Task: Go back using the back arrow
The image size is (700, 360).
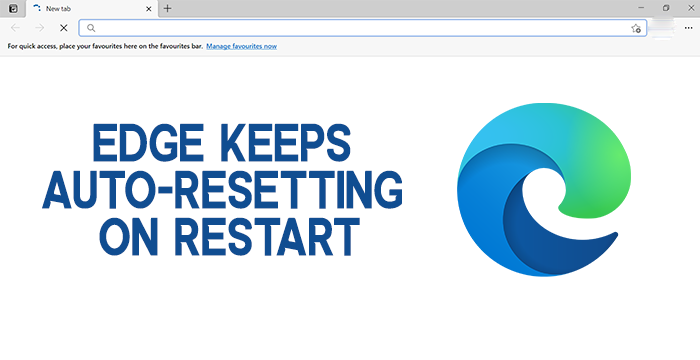Action: click(15, 28)
